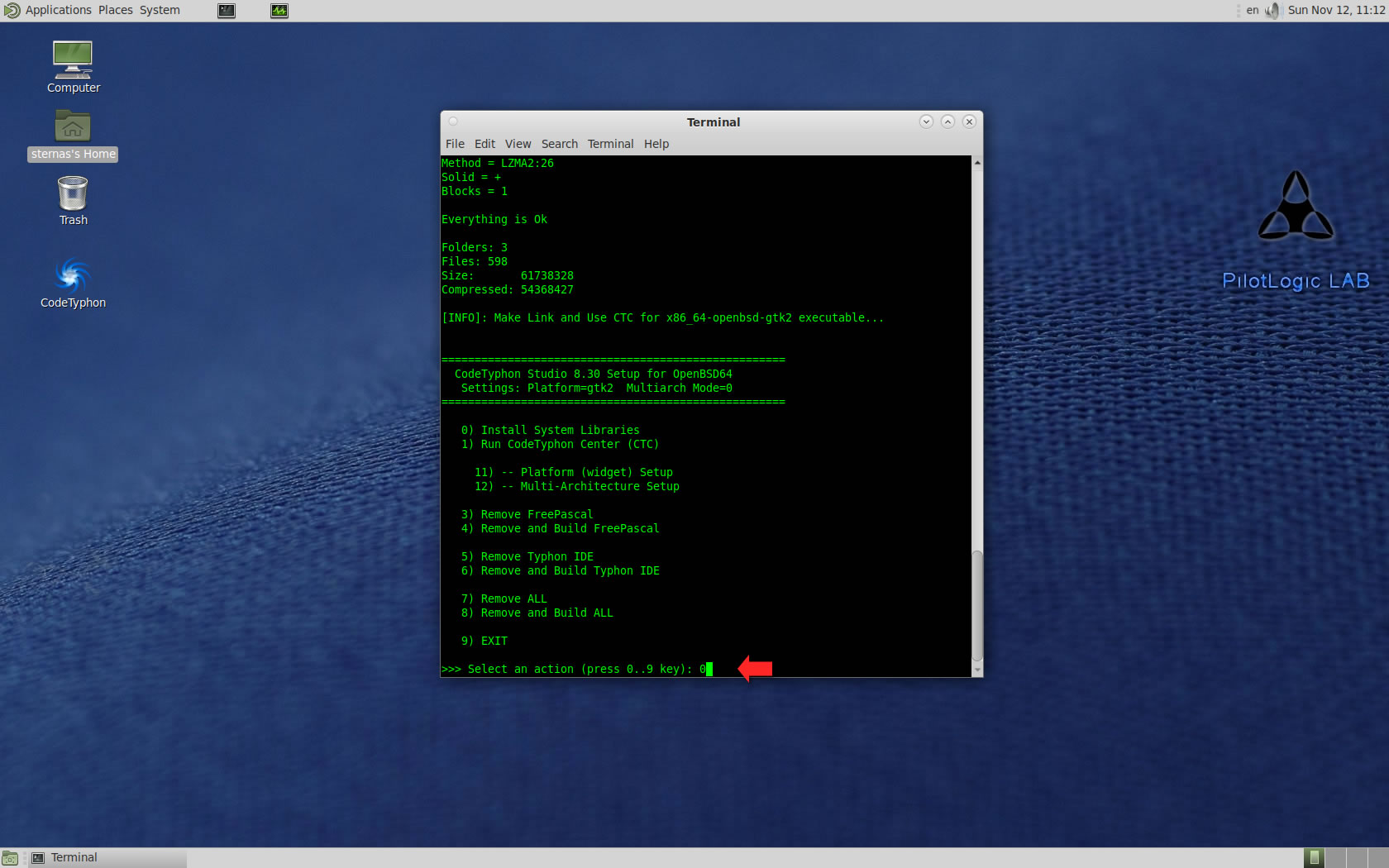Image resolution: width=1389 pixels, height=868 pixels.
Task: Open the Terminal menu in the menu bar
Action: [610, 144]
